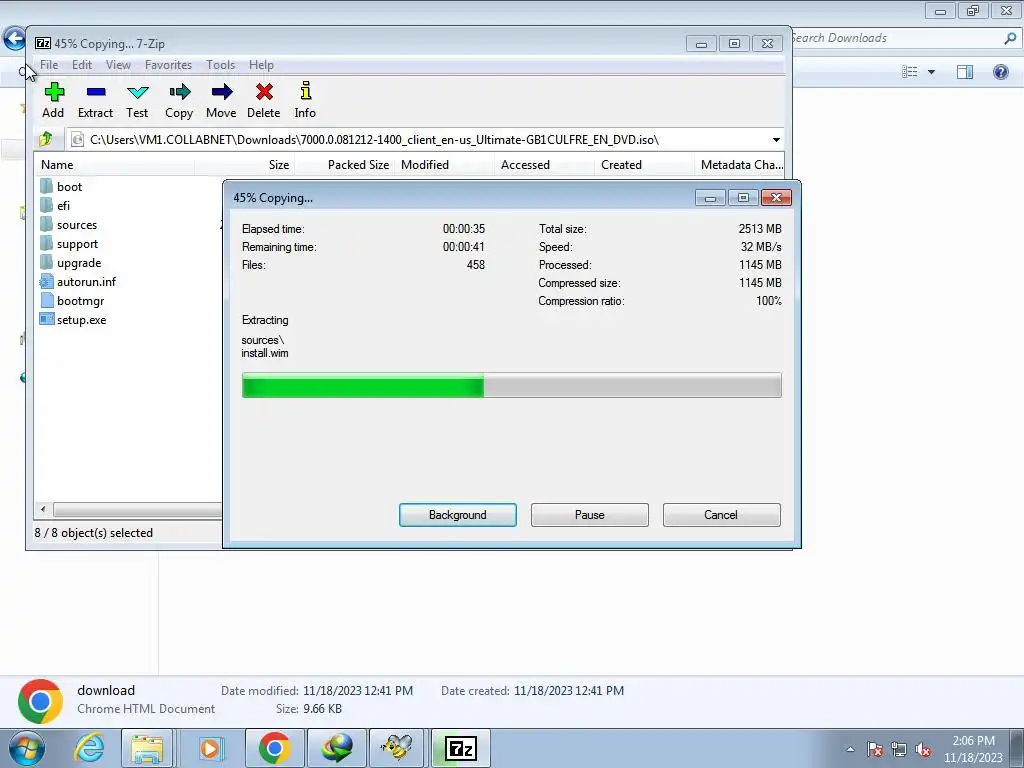Select the Move toolbar icon
Image resolution: width=1024 pixels, height=768 pixels.
point(221,100)
